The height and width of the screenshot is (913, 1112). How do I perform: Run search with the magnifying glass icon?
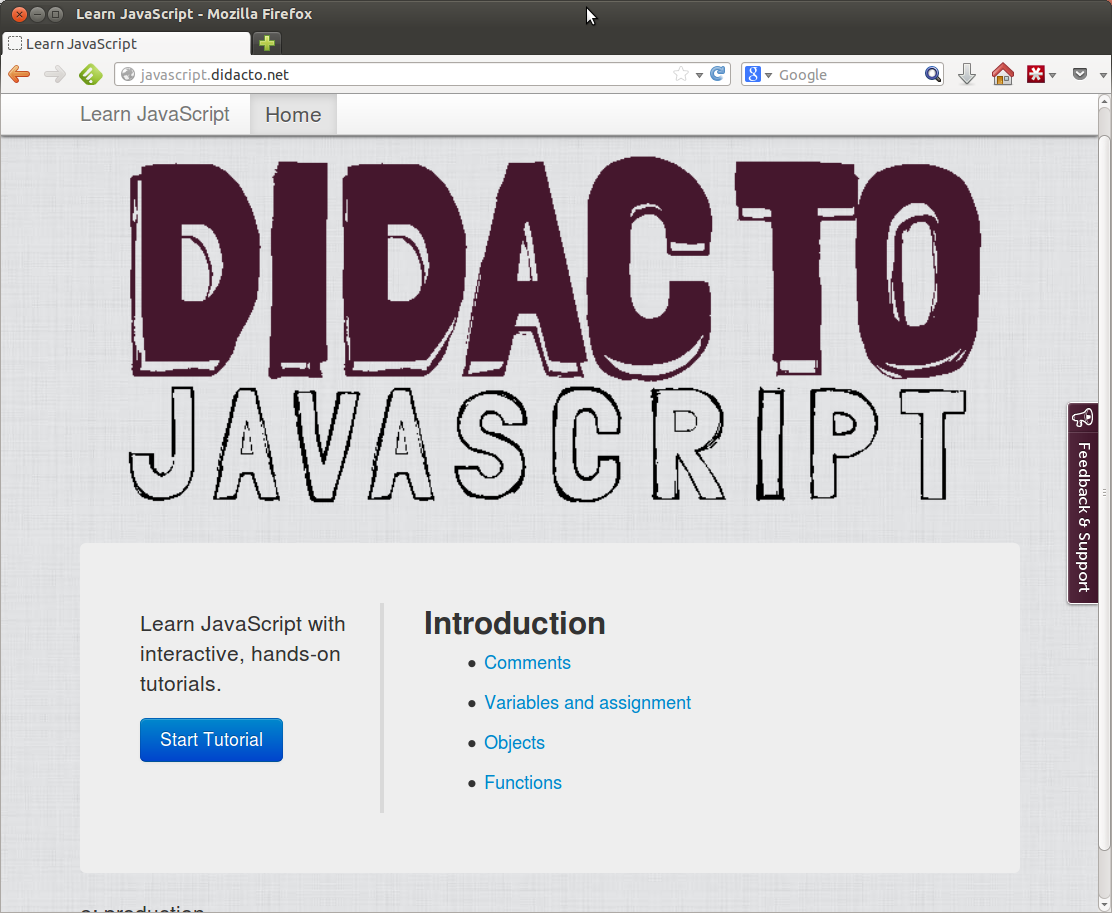pos(933,74)
